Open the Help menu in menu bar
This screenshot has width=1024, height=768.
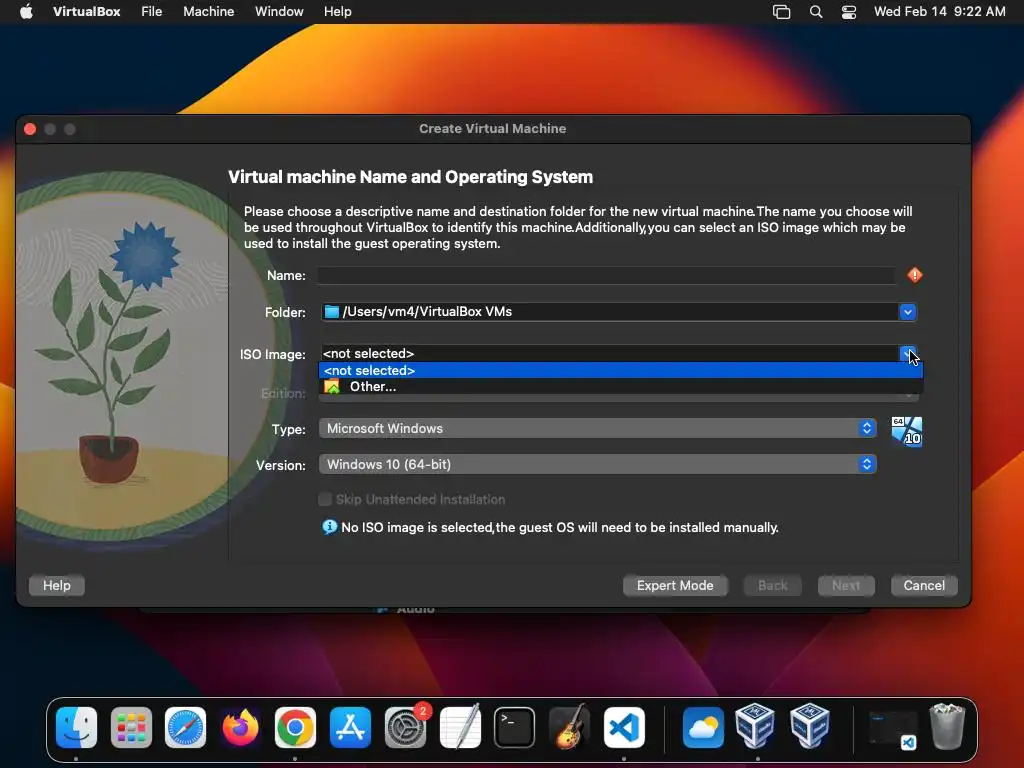[338, 11]
